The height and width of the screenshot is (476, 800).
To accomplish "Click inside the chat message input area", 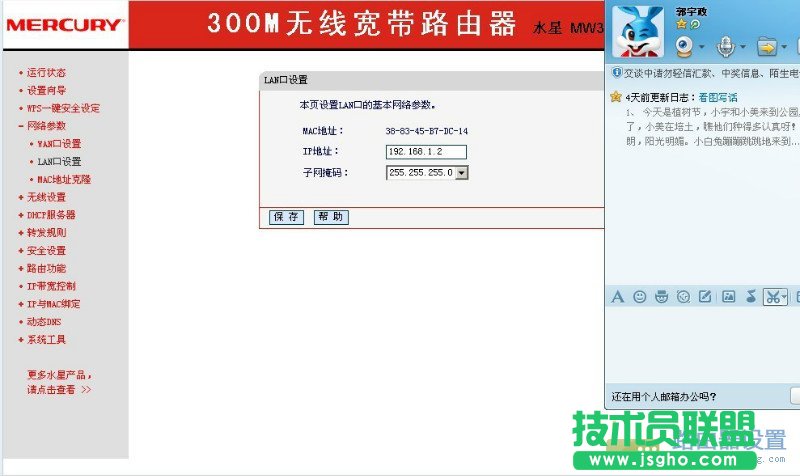I will pos(703,344).
